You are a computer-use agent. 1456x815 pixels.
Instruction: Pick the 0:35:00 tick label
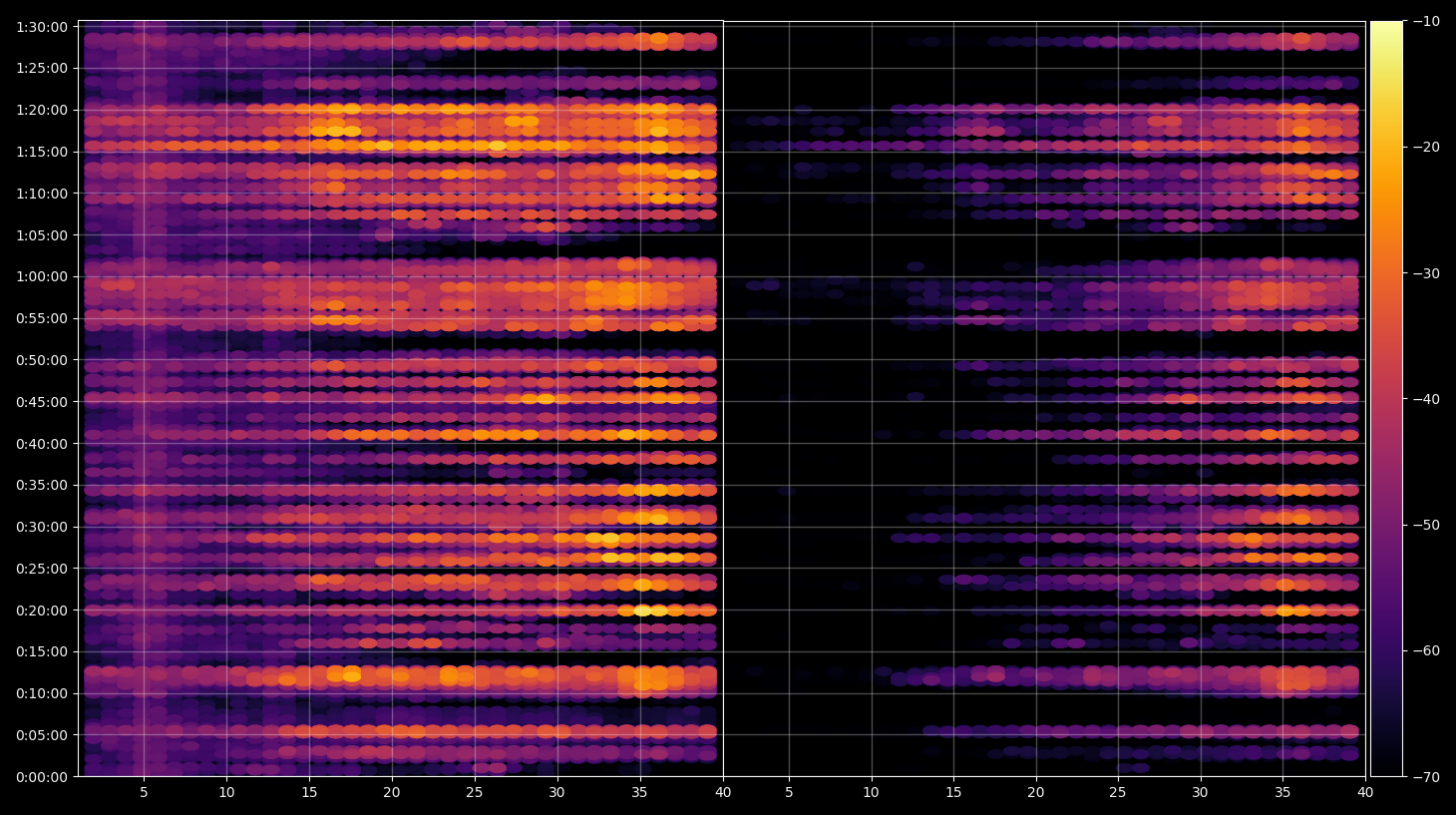[42, 486]
